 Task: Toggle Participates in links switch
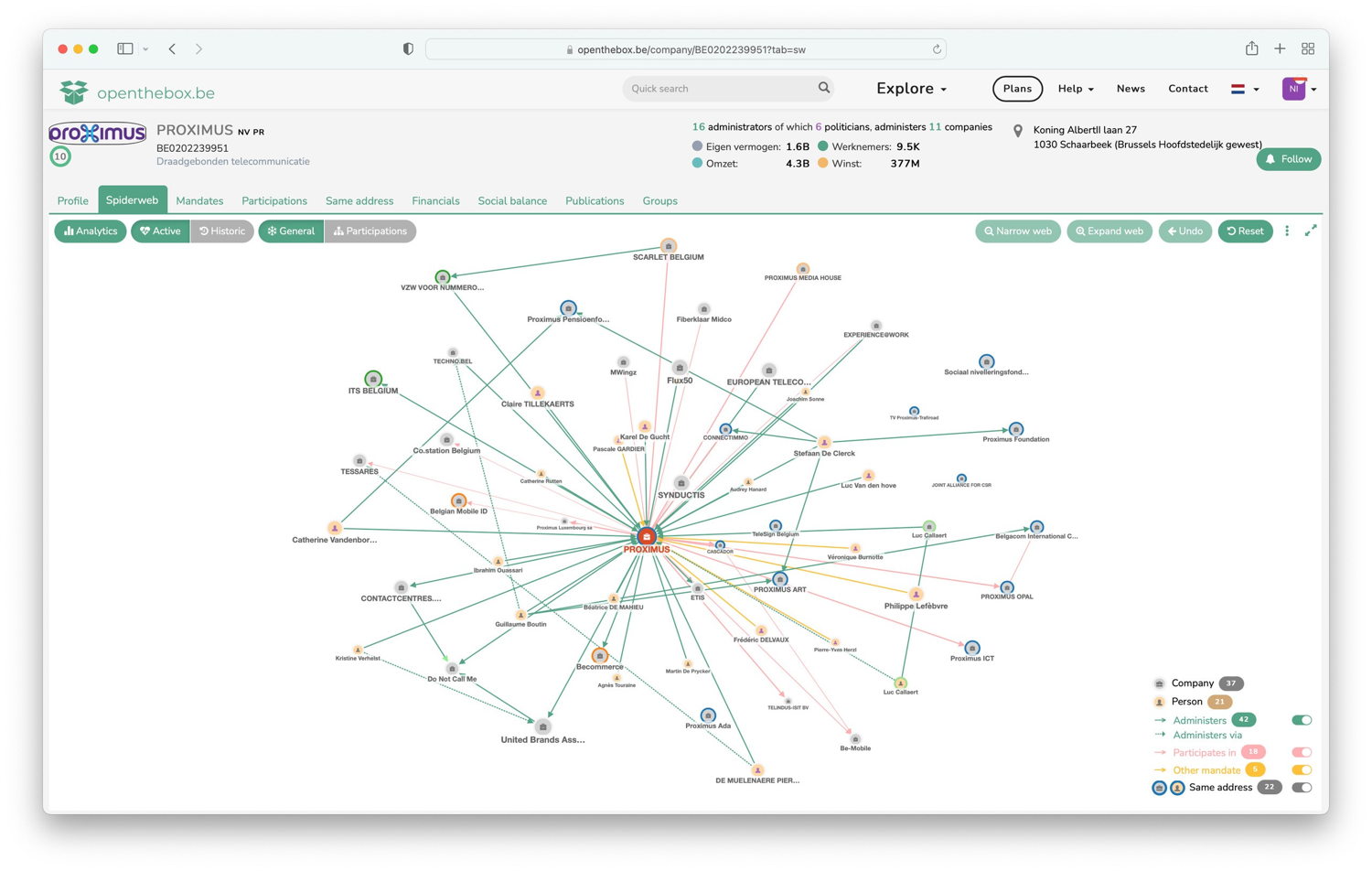[1302, 752]
